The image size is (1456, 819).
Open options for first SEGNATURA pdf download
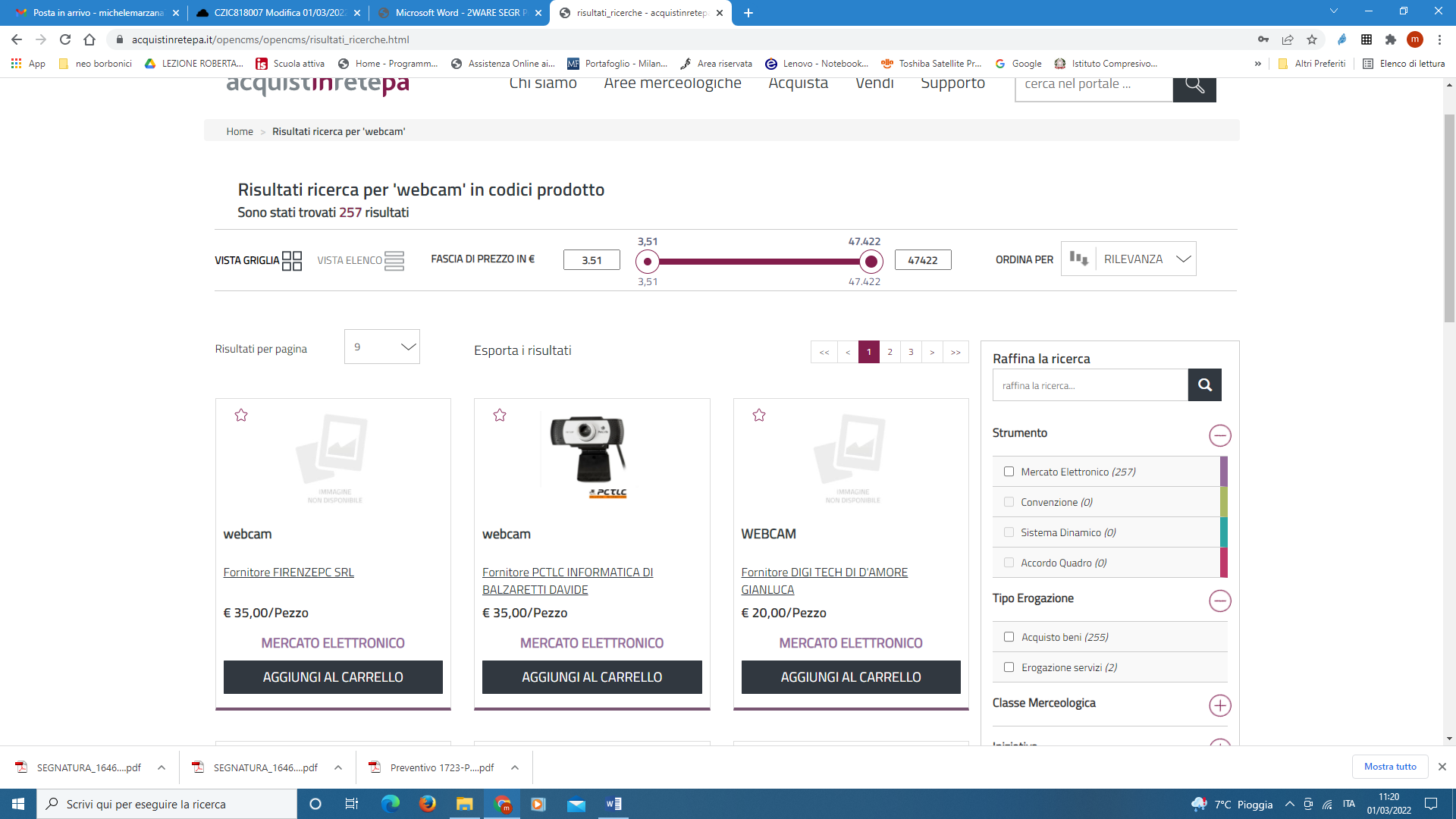click(162, 767)
